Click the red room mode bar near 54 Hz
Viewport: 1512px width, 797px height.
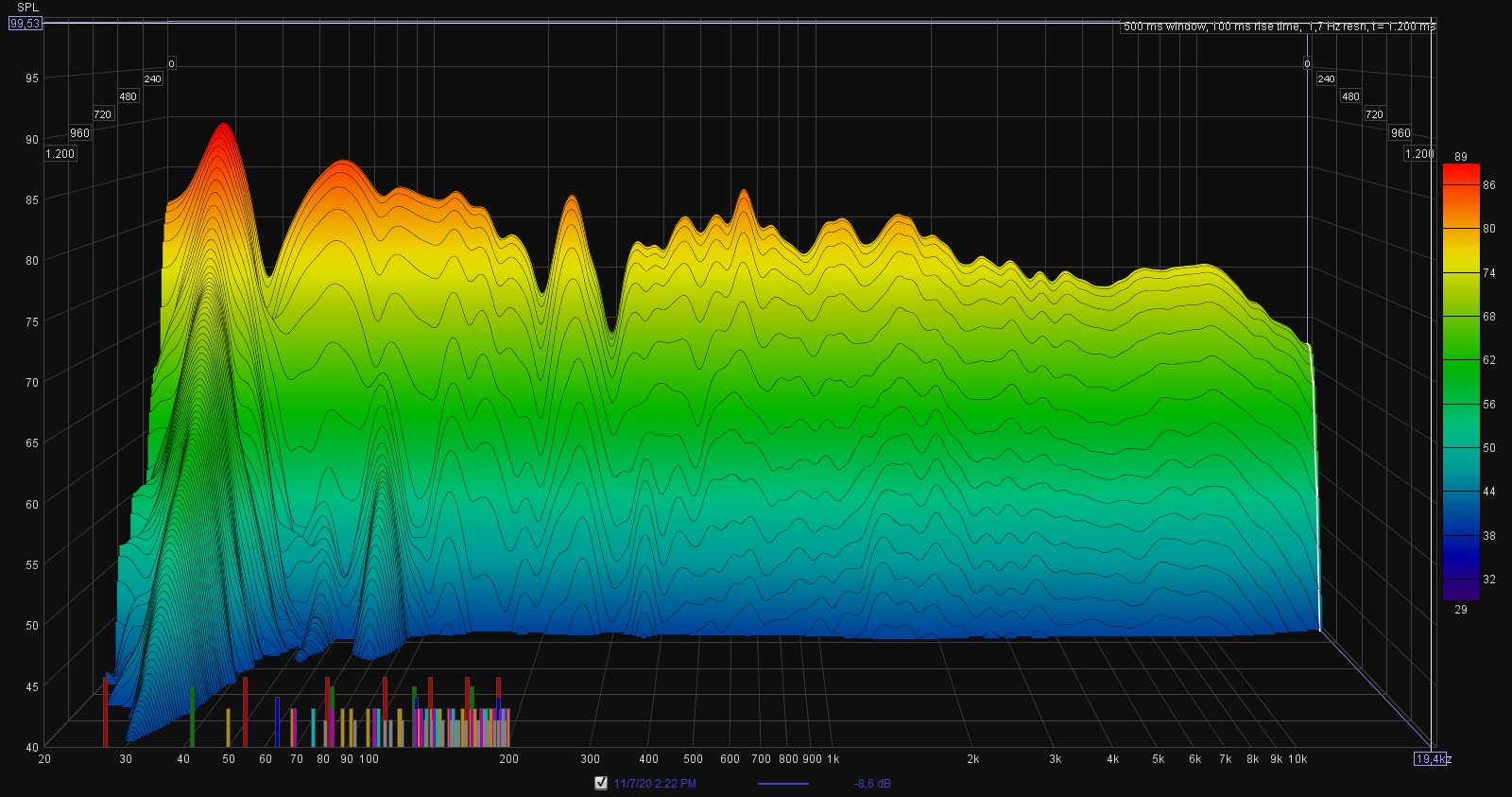(x=245, y=711)
